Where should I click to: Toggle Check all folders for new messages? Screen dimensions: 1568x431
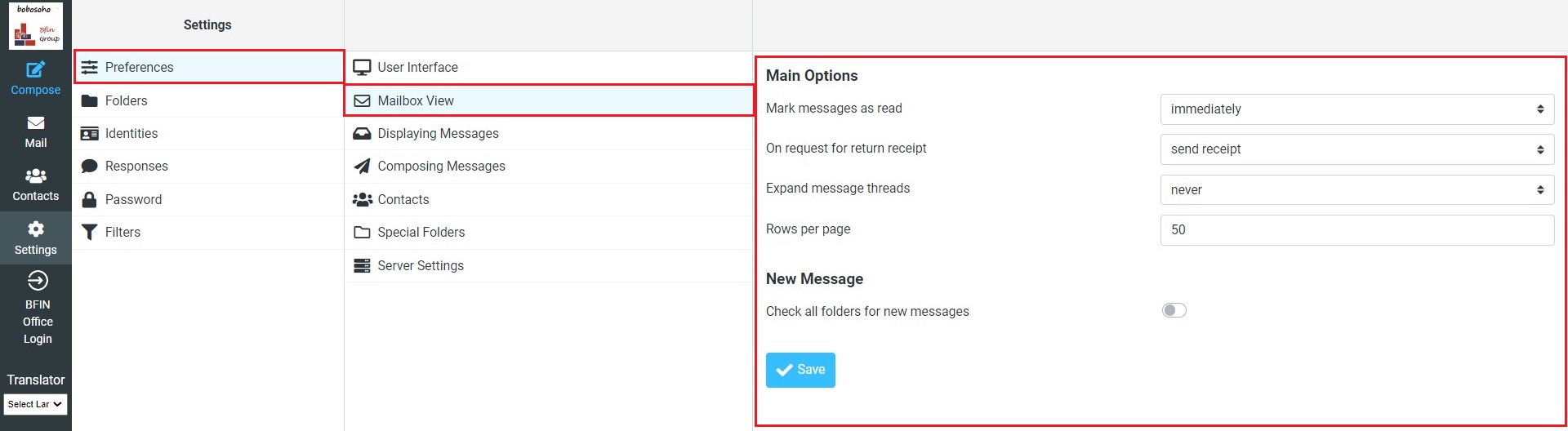pos(1174,310)
